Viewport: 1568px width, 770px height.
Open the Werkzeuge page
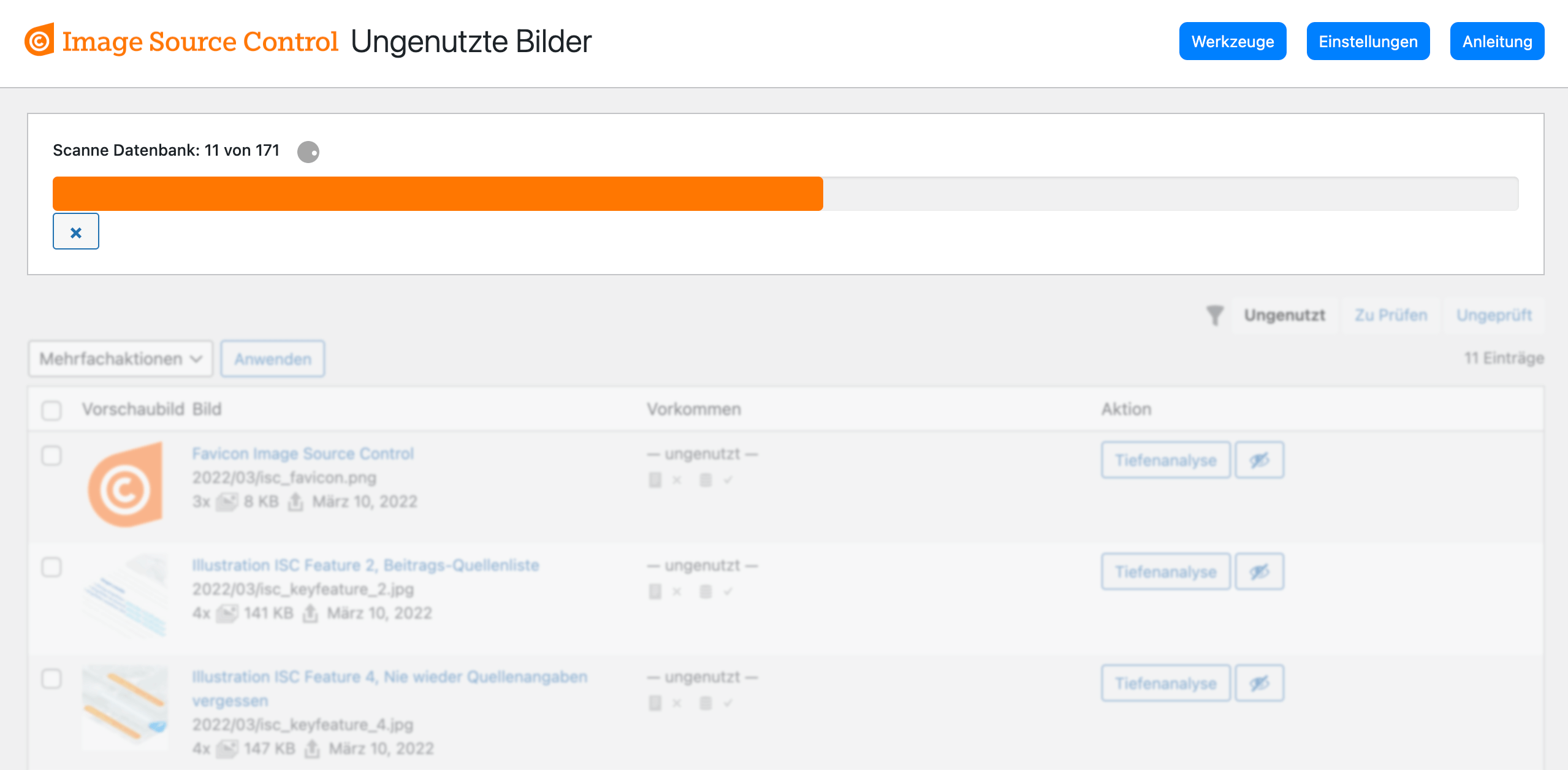click(1233, 41)
